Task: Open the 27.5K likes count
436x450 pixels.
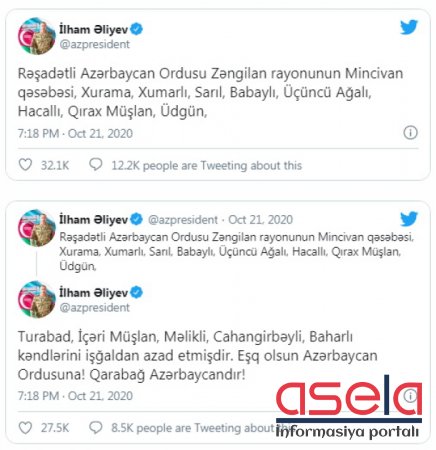Action: pyautogui.click(x=55, y=428)
